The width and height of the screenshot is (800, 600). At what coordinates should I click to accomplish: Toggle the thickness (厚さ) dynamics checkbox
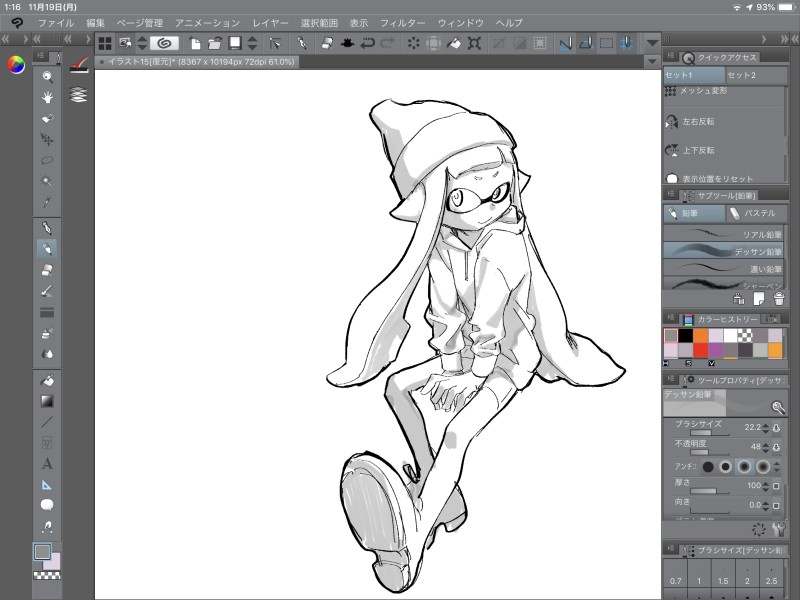pyautogui.click(x=776, y=487)
